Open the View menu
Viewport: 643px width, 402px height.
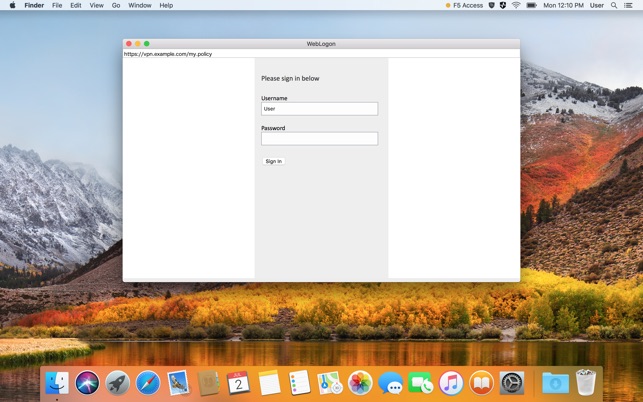(x=96, y=5)
